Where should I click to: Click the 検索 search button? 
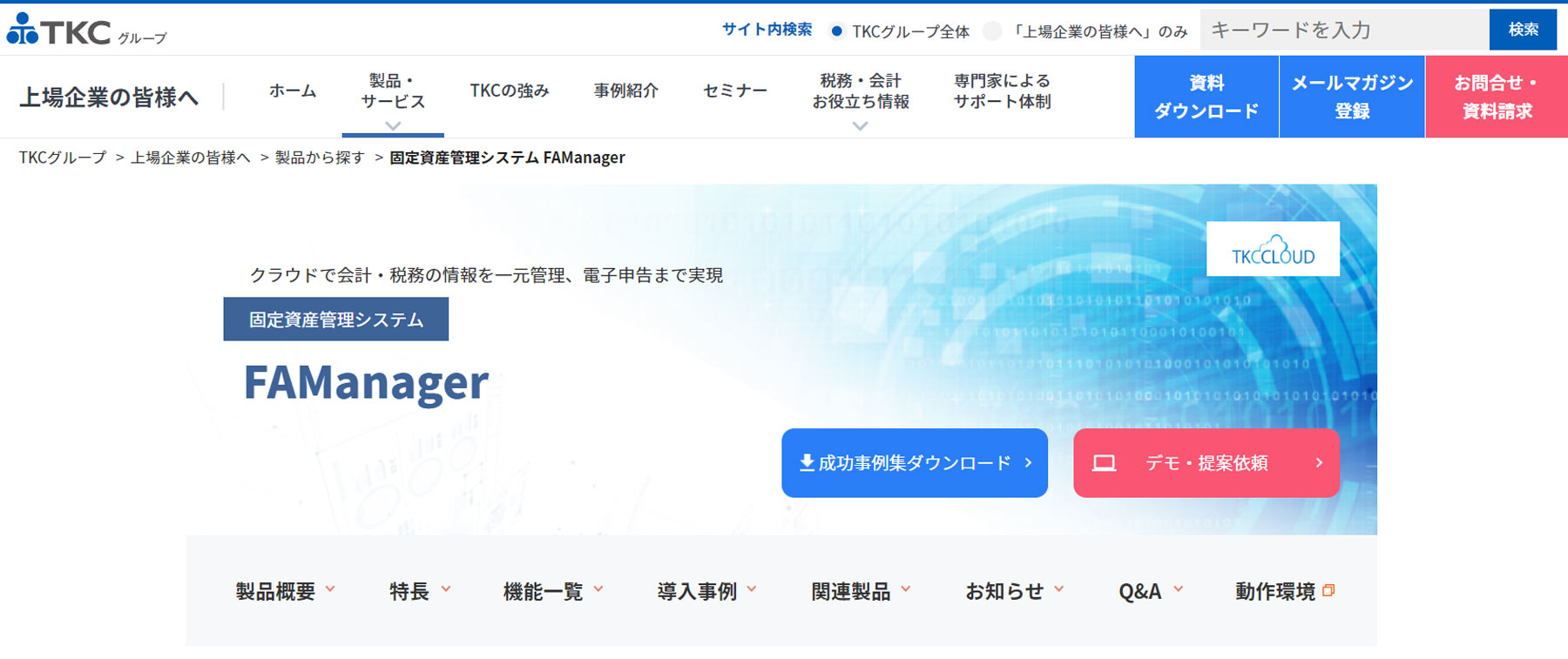[1523, 30]
